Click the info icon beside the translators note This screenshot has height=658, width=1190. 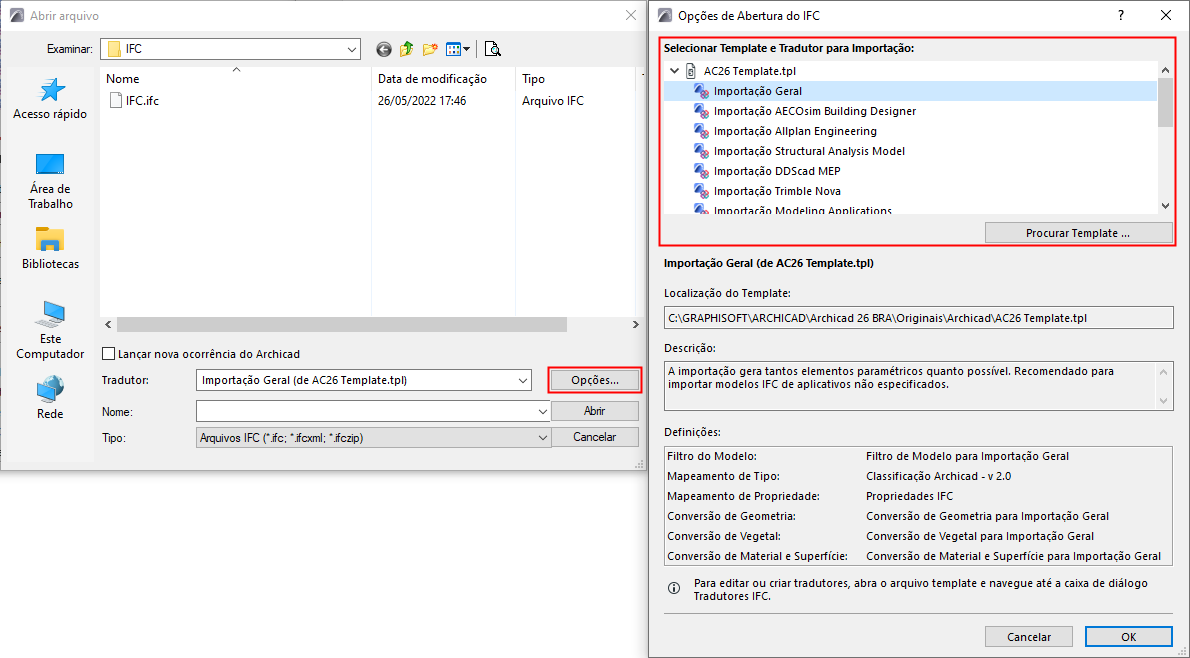[x=674, y=588]
